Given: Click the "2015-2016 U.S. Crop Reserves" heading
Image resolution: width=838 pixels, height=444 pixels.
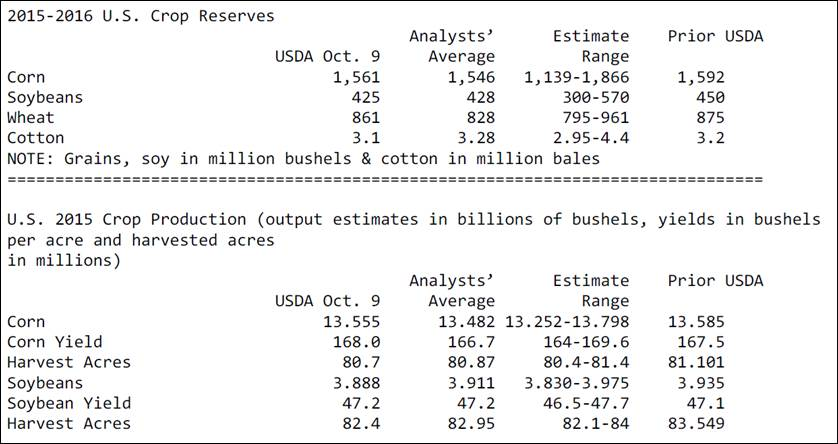Looking at the screenshot, I should (x=140, y=16).
